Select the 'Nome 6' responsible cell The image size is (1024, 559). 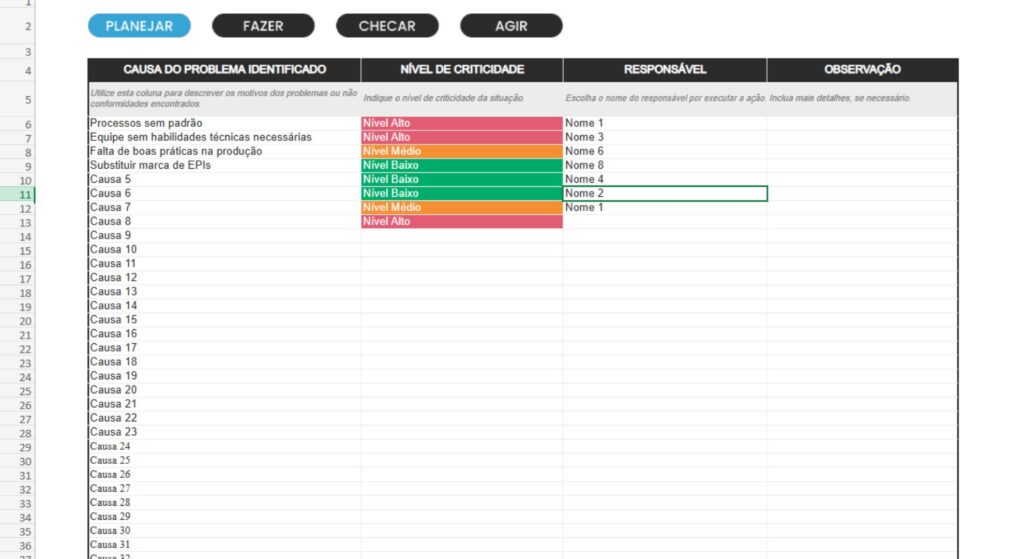click(664, 151)
